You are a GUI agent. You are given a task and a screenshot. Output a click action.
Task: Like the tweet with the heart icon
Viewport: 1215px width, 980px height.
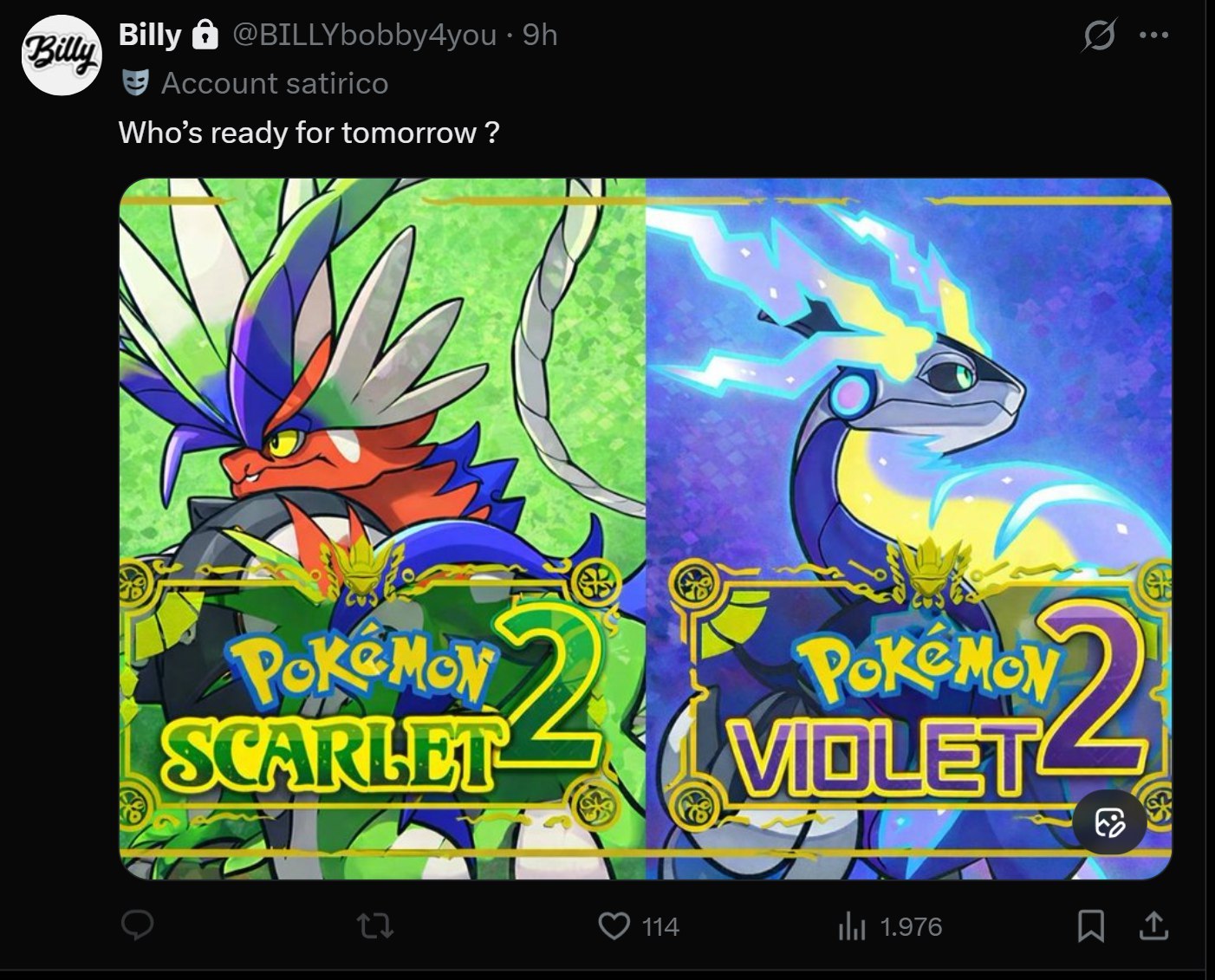pos(614,926)
